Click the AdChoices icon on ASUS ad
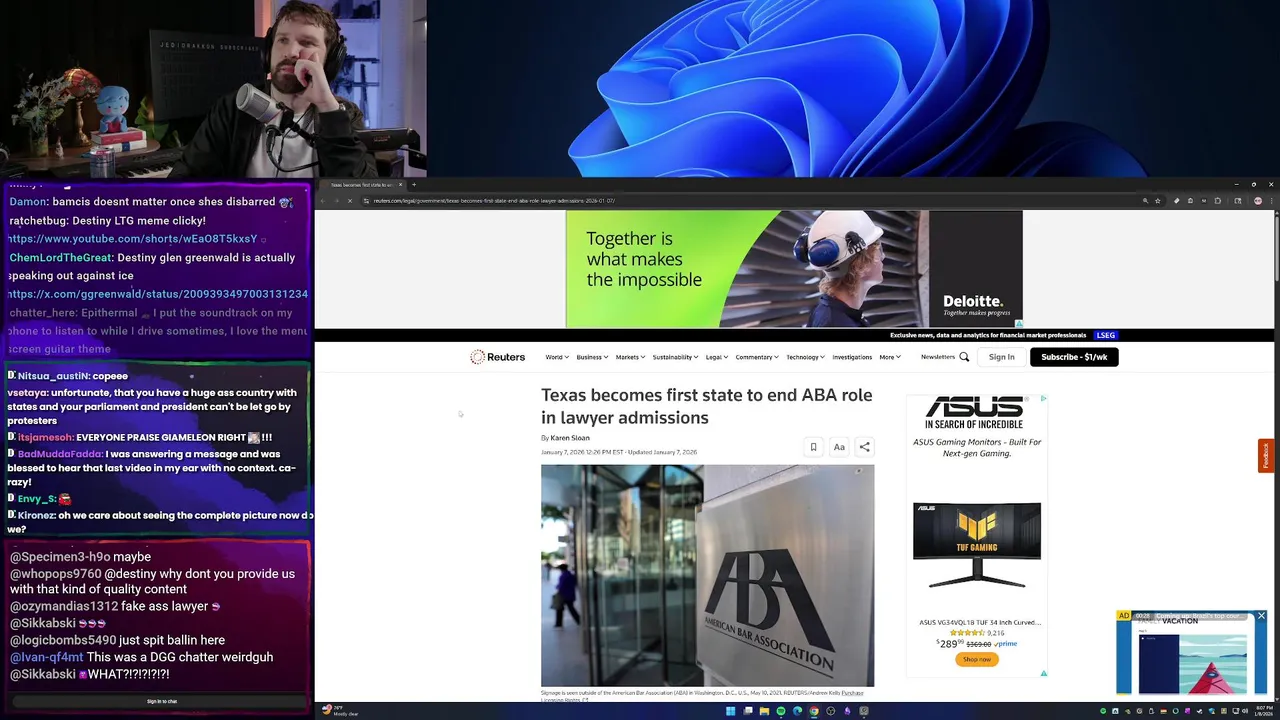 pyautogui.click(x=1043, y=398)
